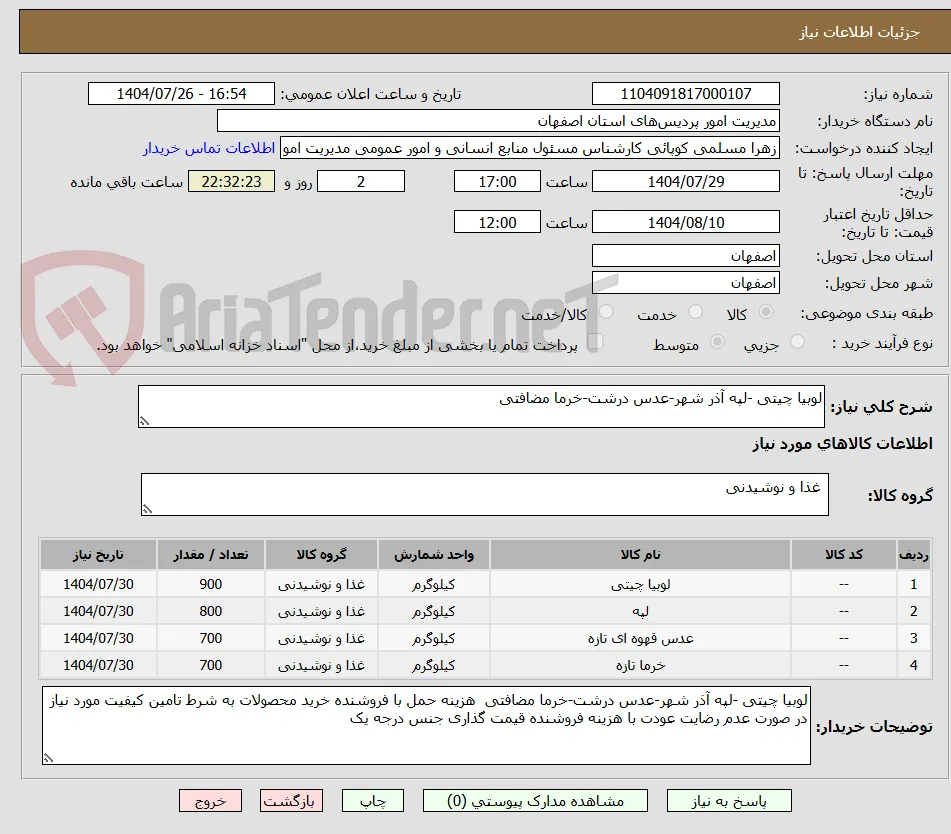Select the 'متوسط' purchase type radio
The height and width of the screenshot is (834, 951).
(717, 342)
